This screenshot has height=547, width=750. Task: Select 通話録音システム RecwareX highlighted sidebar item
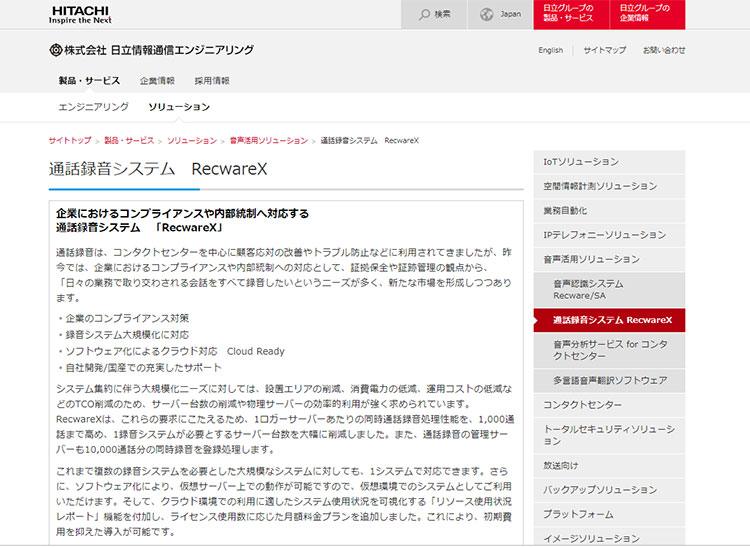point(609,320)
